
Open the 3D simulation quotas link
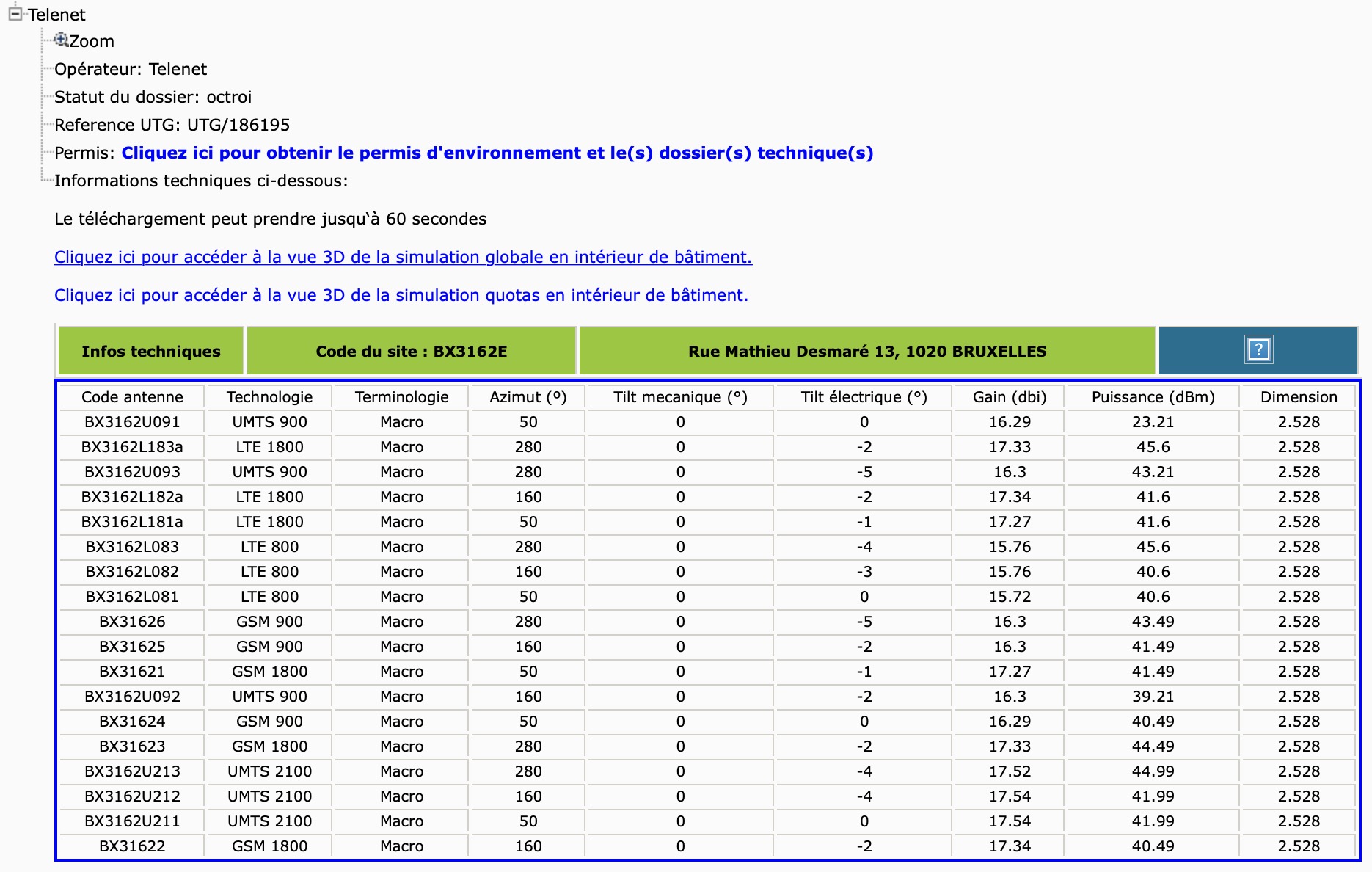coord(401,295)
